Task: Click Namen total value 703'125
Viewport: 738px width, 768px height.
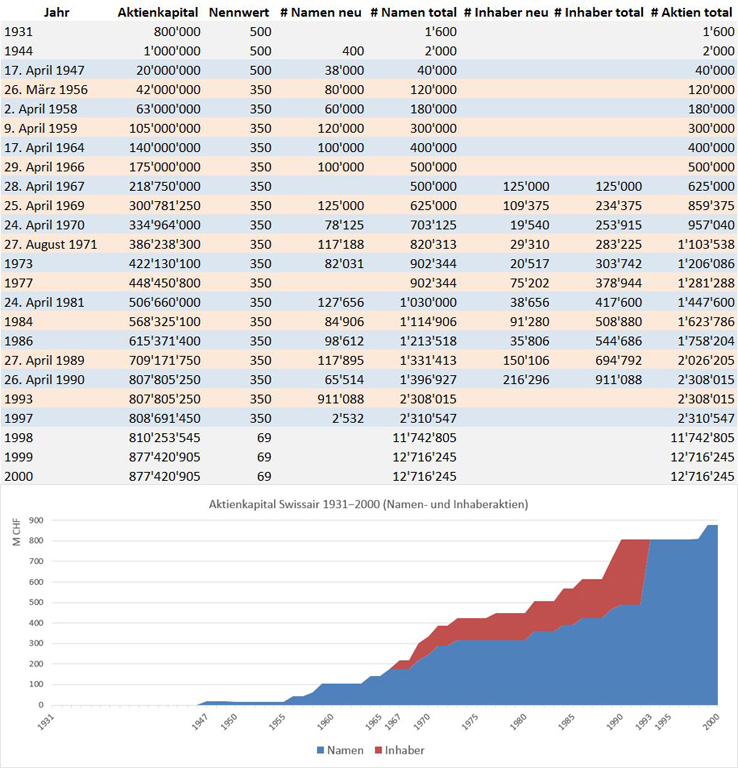Action: click(x=433, y=225)
